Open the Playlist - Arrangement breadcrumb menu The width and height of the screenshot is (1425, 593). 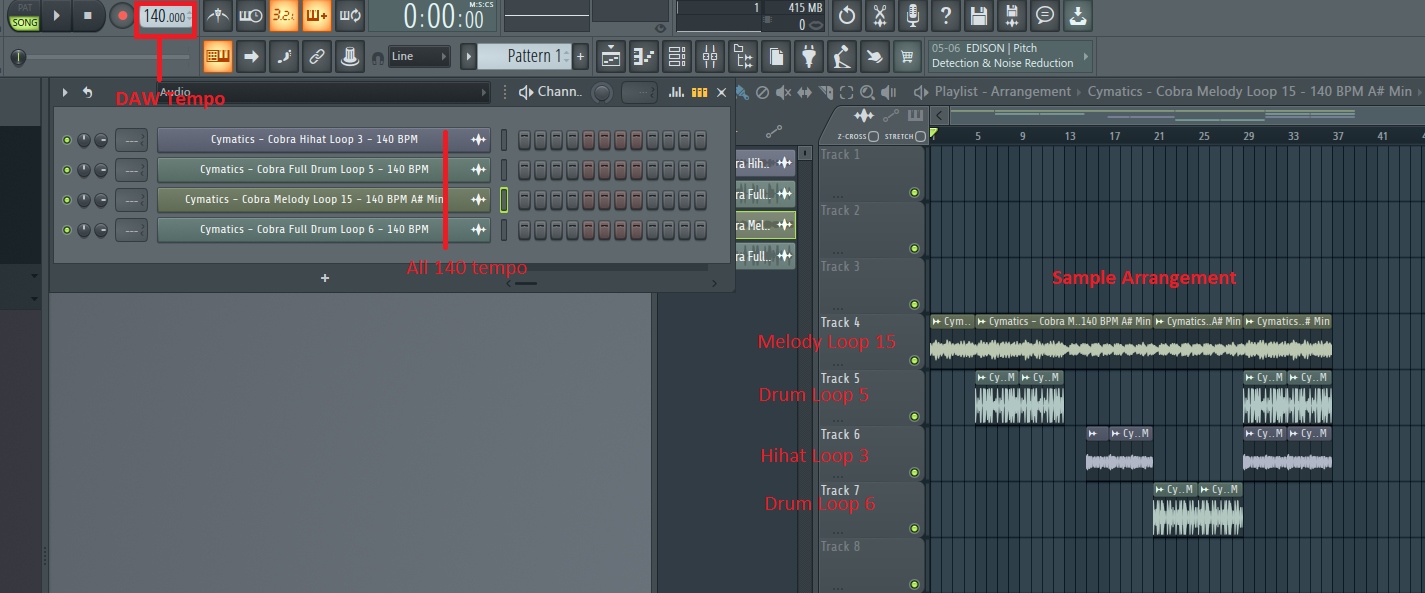click(1002, 92)
